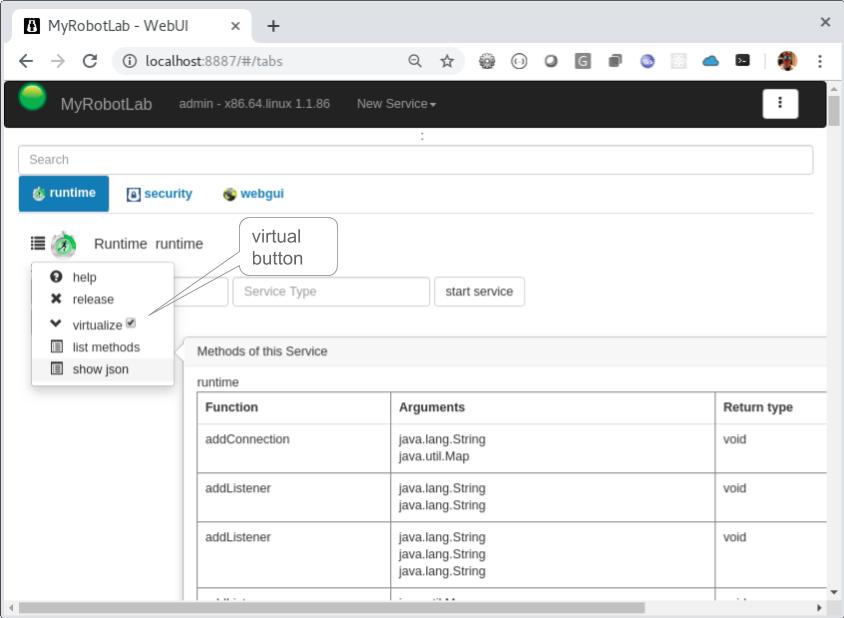Click the scroll right arrow at bottom
This screenshot has height=618, width=844.
pyautogui.click(x=819, y=608)
